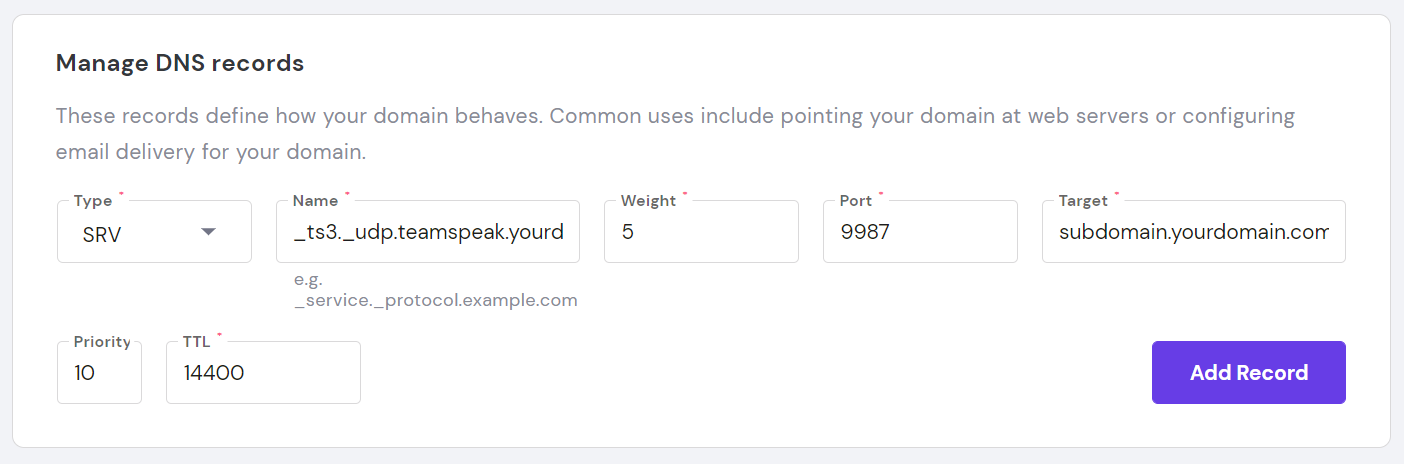
Task: Click the TTL field label
Action: click(196, 342)
